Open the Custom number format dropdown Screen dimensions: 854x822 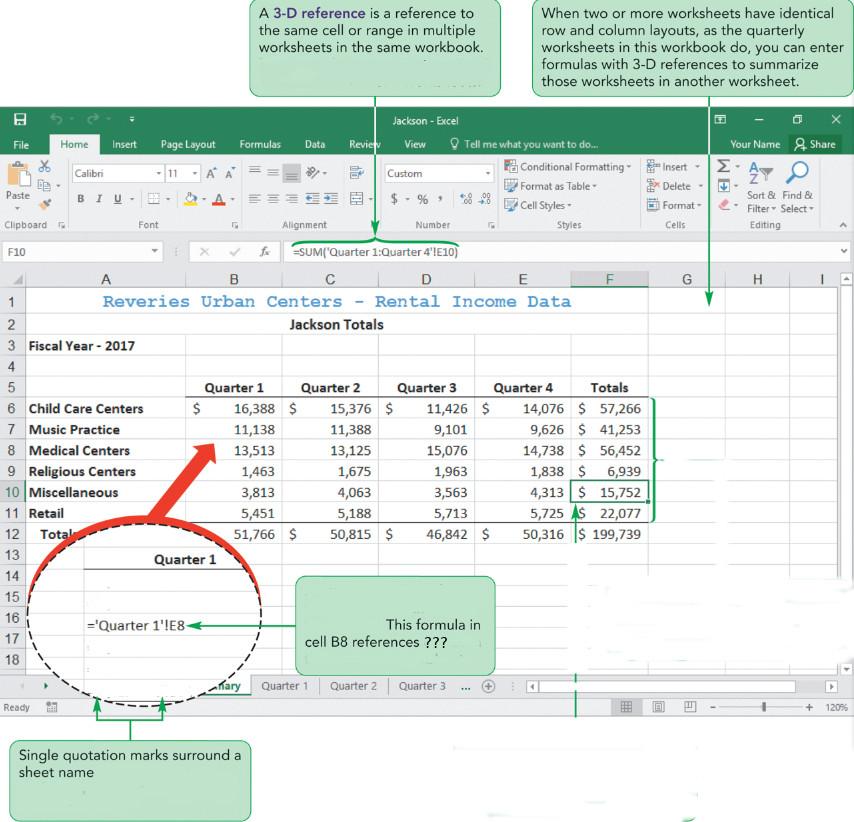pyautogui.click(x=488, y=173)
